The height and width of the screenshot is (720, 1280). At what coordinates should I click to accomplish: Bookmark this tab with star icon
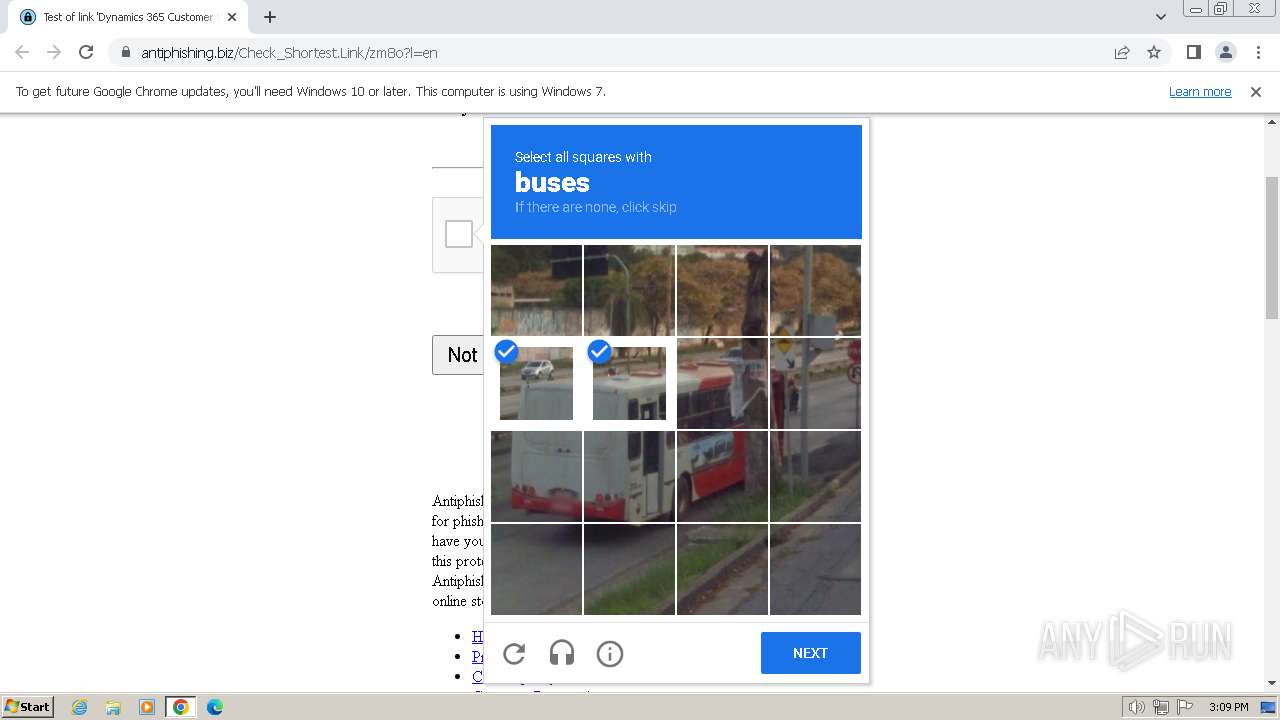pos(1154,52)
